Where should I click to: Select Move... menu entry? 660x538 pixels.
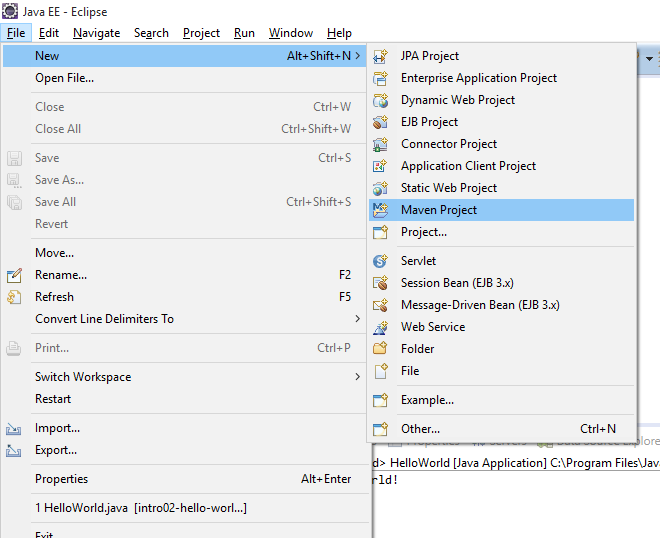tap(184, 253)
